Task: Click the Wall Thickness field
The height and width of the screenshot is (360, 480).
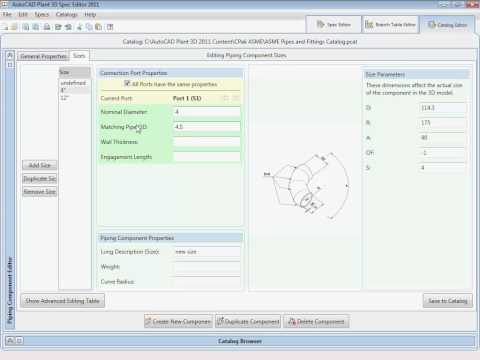Action: [207, 142]
